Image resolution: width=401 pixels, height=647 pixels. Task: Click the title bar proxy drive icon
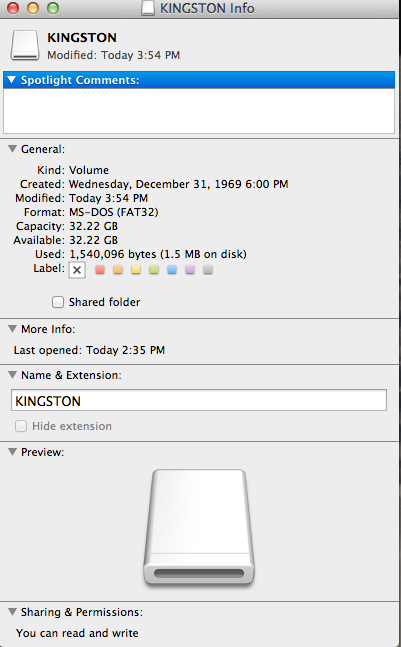tap(148, 8)
